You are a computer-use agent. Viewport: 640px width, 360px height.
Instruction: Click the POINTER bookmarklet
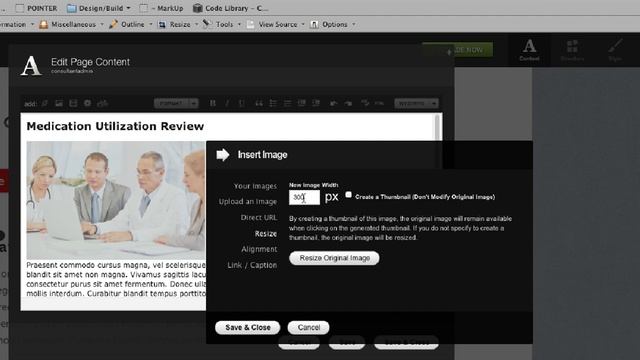click(x=36, y=8)
